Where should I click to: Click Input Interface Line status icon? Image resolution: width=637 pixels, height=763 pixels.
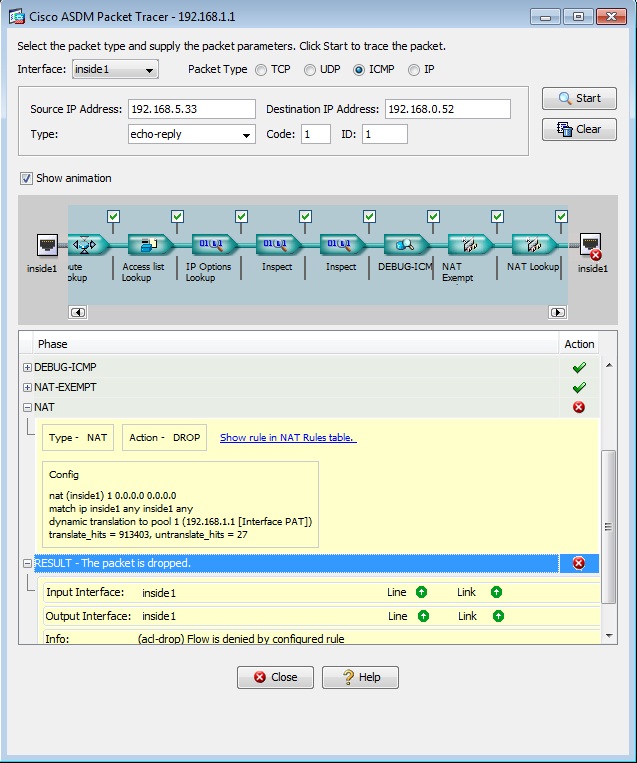tap(421, 592)
